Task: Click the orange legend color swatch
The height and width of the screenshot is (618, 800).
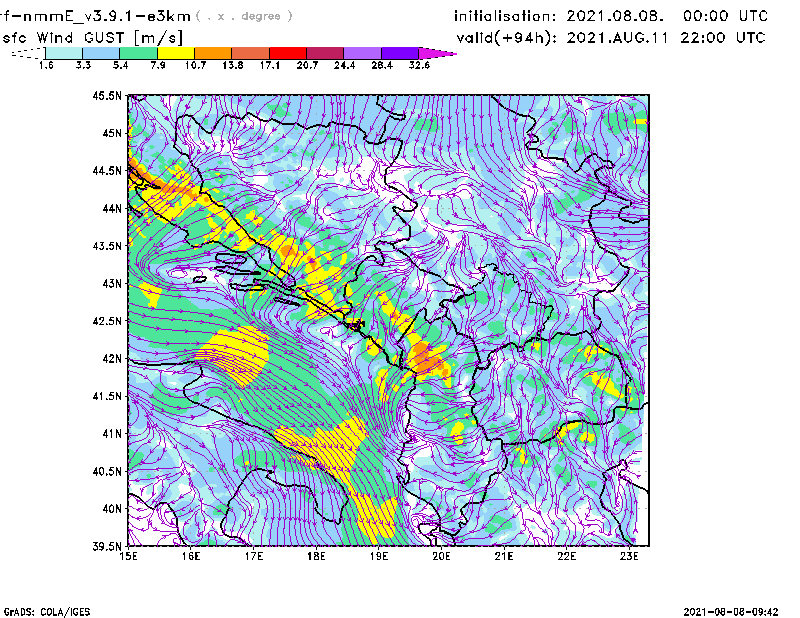Action: (213, 53)
